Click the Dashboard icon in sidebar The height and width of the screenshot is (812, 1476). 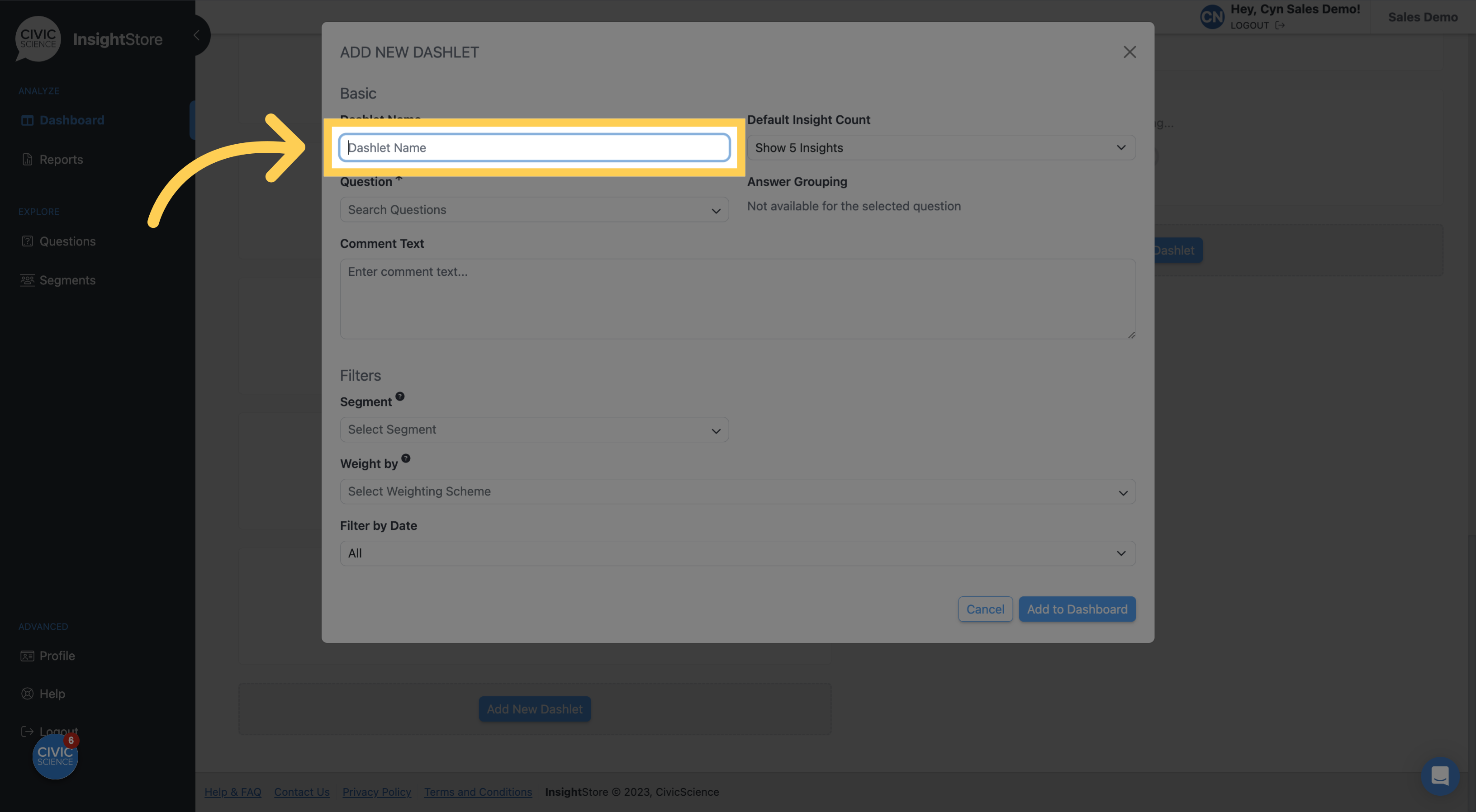click(x=27, y=119)
